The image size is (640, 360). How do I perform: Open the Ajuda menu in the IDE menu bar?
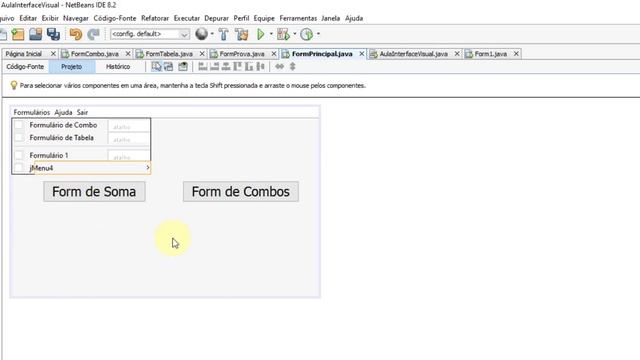(x=354, y=18)
